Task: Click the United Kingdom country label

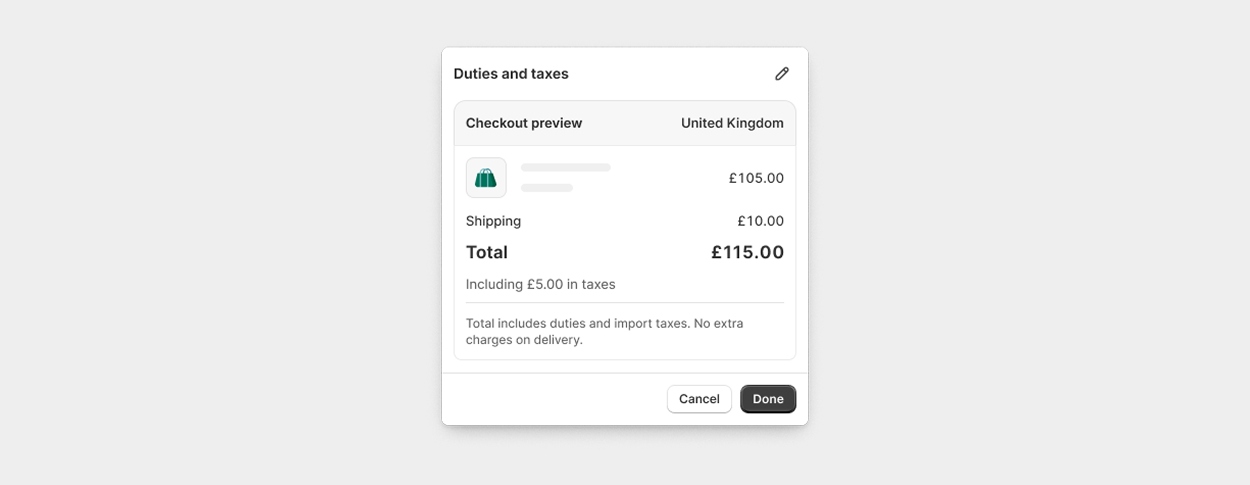Action: [x=732, y=123]
